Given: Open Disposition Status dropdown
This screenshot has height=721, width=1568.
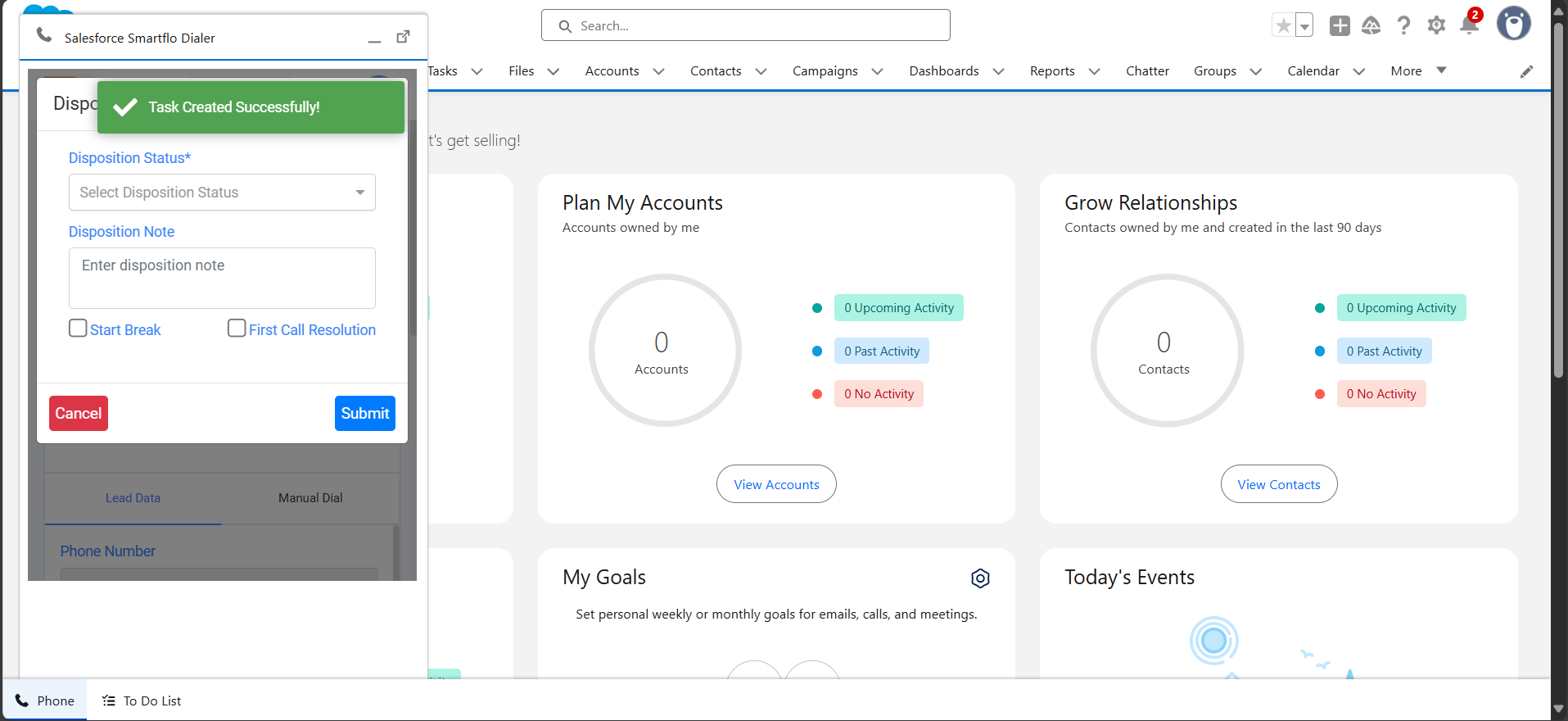Looking at the screenshot, I should [x=222, y=193].
